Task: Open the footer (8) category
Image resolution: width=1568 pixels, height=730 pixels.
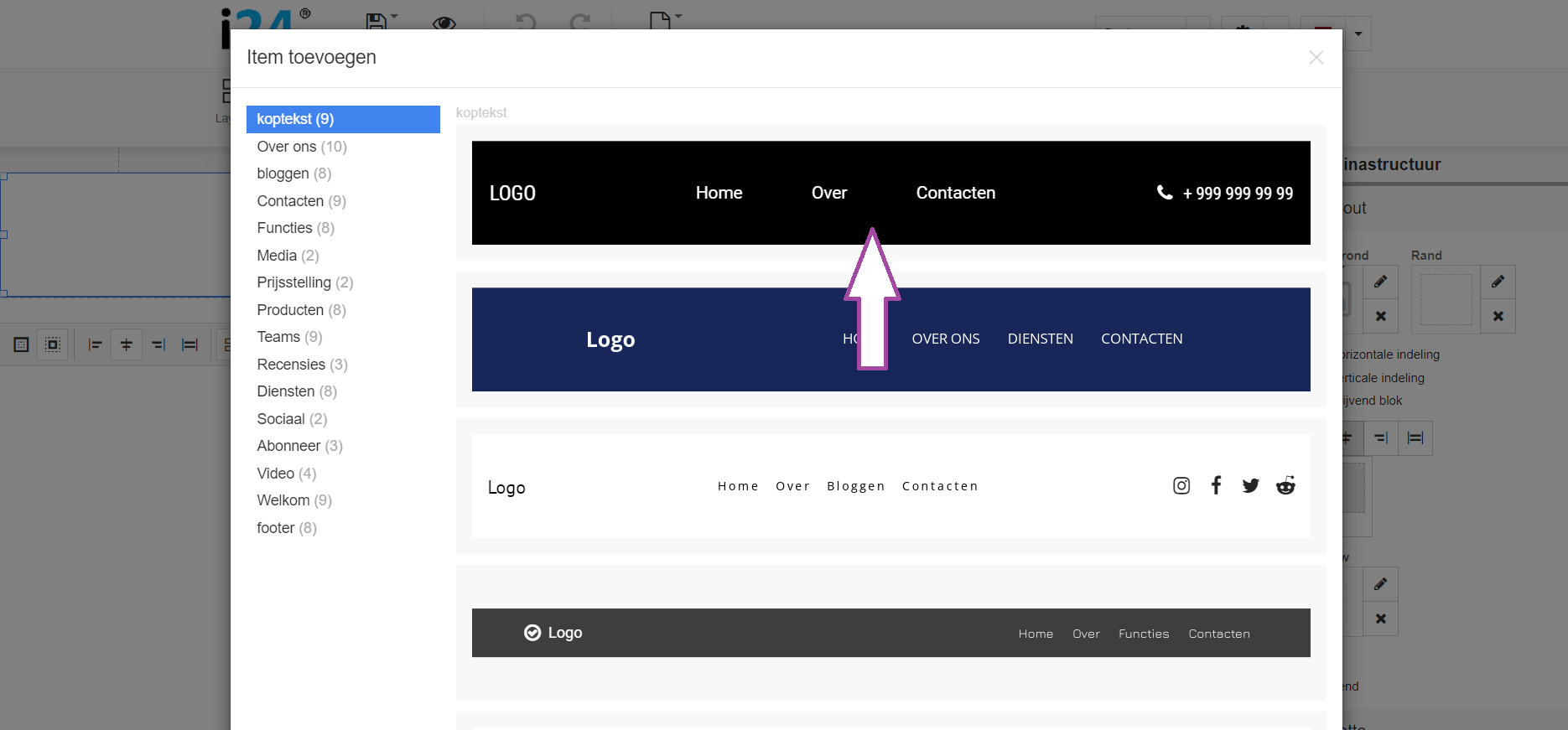Action: 288,528
